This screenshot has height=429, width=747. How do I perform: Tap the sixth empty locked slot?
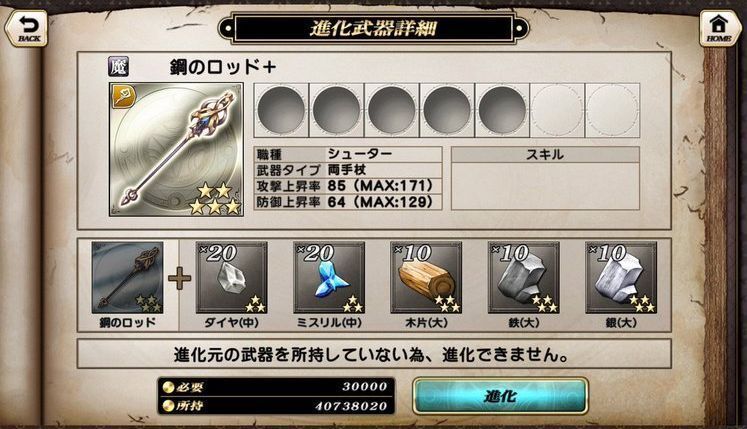coord(557,110)
